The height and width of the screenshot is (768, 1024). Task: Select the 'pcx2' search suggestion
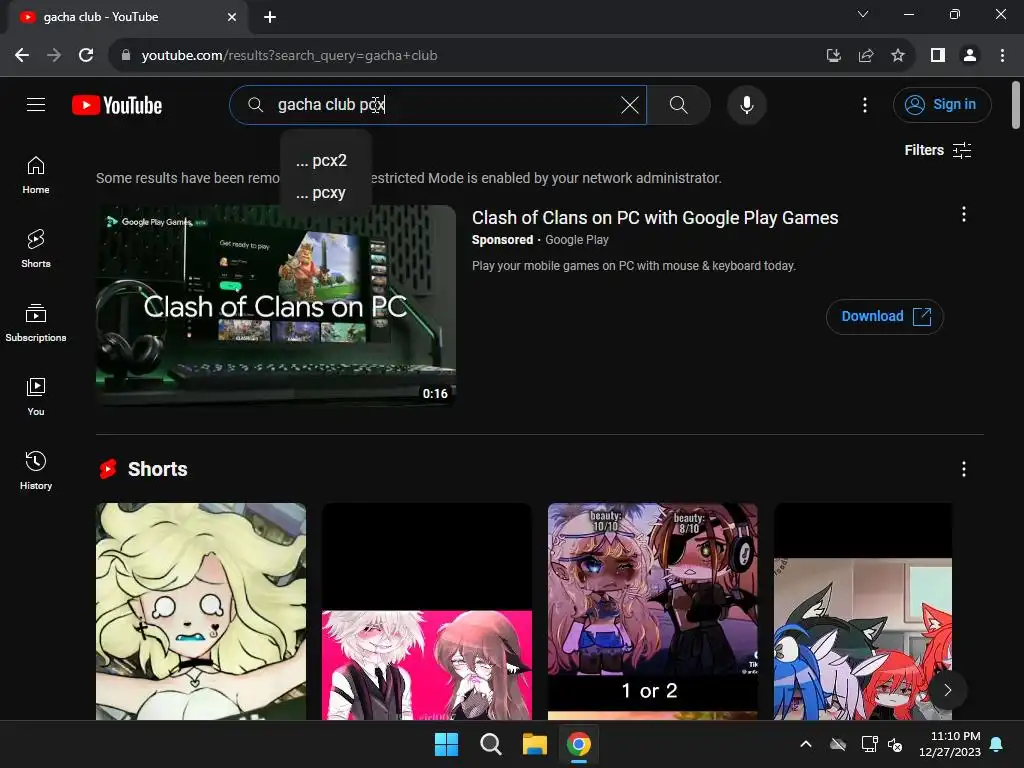pos(326,161)
